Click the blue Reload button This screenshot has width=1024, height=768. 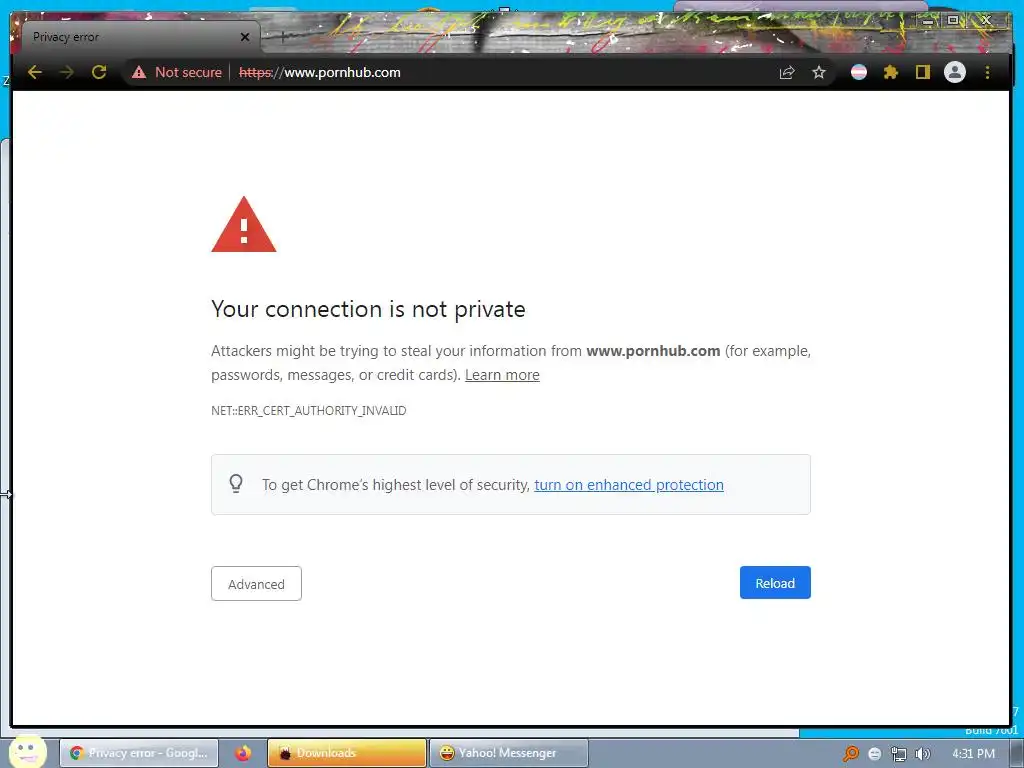click(775, 583)
